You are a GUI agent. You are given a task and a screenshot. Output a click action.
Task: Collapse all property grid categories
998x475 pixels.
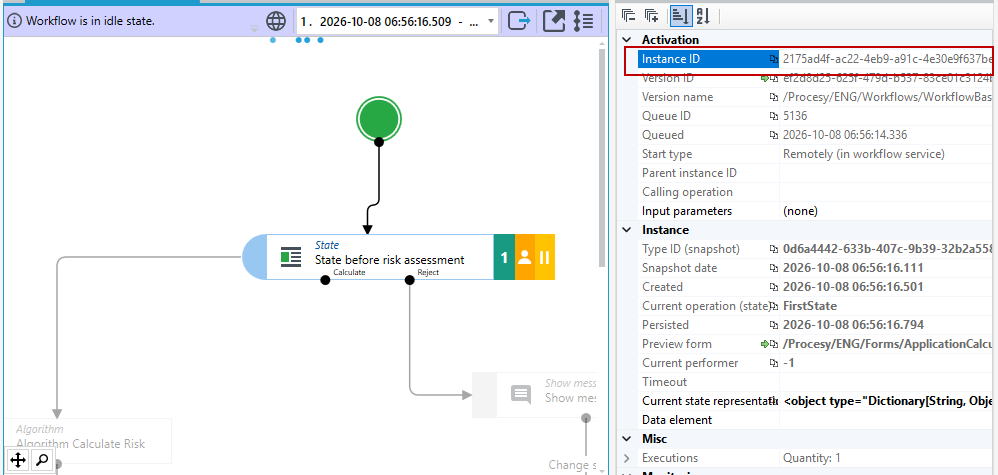pyautogui.click(x=628, y=15)
